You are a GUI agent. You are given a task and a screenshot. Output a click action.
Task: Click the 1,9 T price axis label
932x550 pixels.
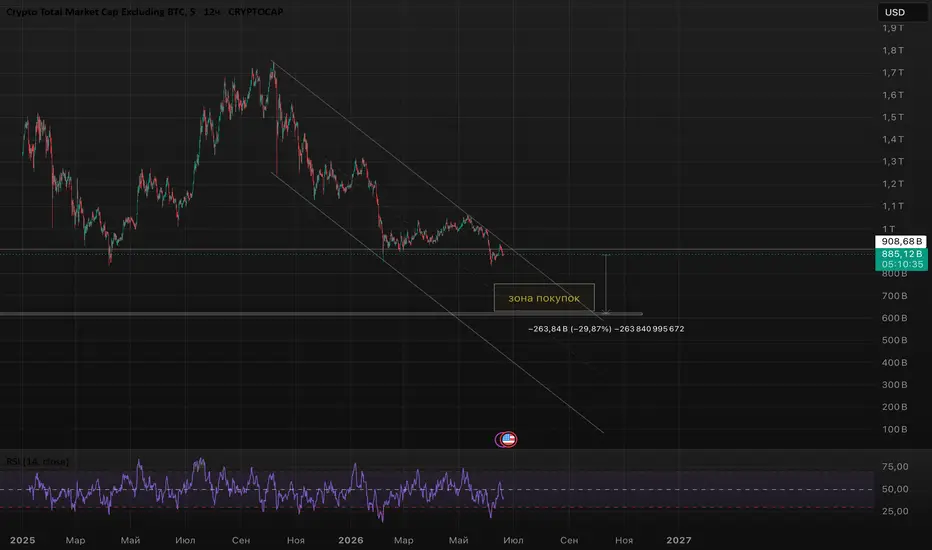[893, 28]
